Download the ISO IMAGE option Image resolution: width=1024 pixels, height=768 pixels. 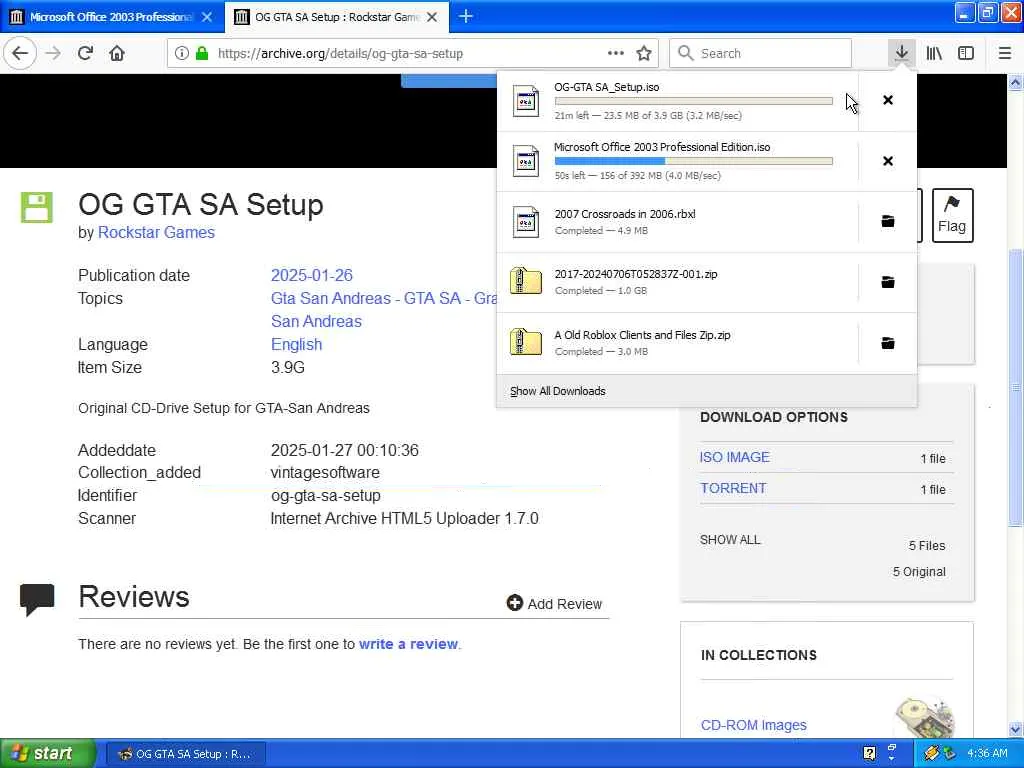click(x=734, y=457)
